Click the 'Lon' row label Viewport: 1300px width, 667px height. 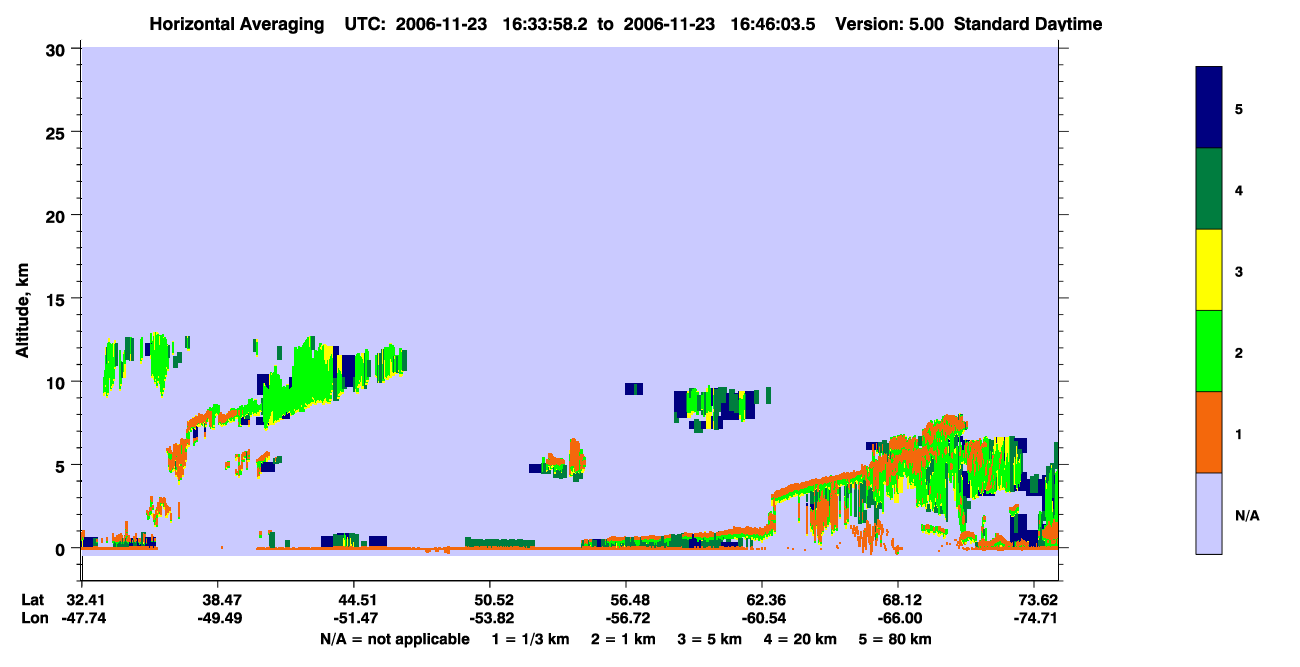pos(34,618)
